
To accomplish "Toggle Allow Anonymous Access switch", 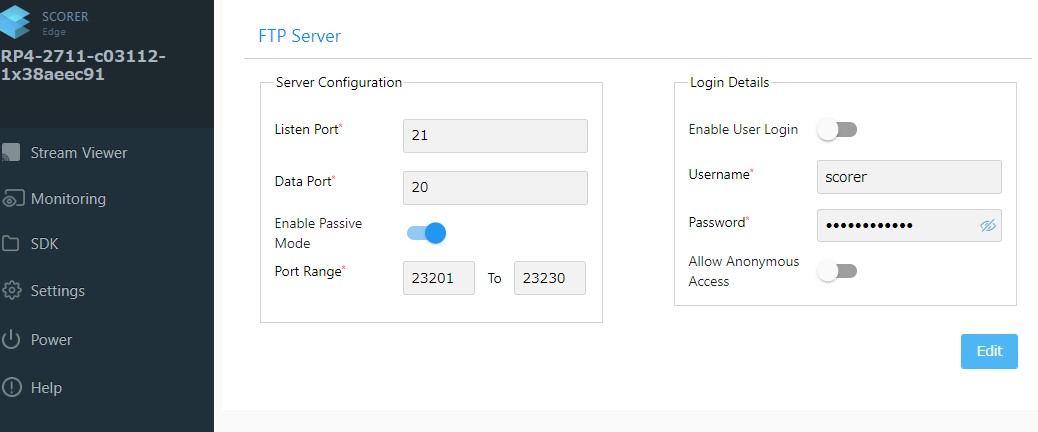I will (x=837, y=271).
